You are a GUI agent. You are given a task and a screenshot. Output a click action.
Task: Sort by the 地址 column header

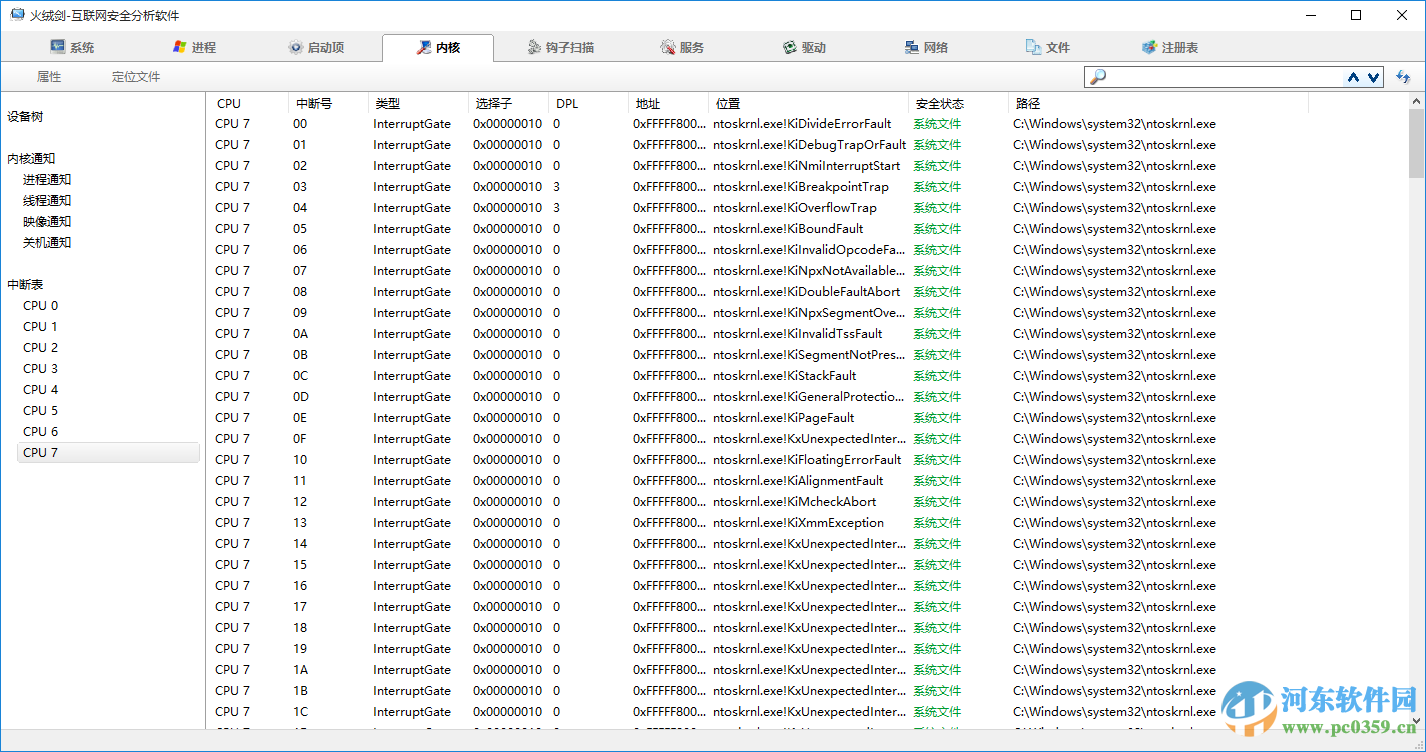point(668,103)
